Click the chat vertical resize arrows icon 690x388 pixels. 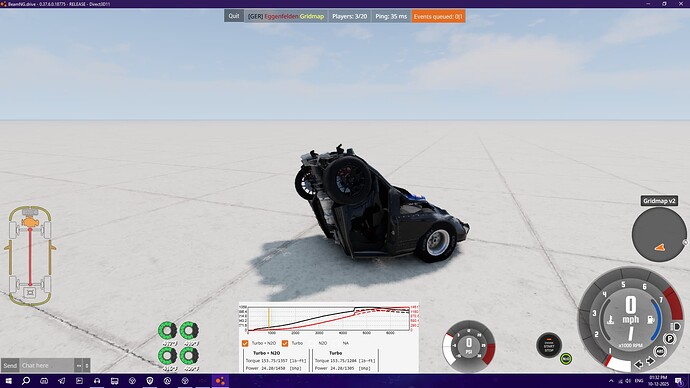[x=87, y=365]
